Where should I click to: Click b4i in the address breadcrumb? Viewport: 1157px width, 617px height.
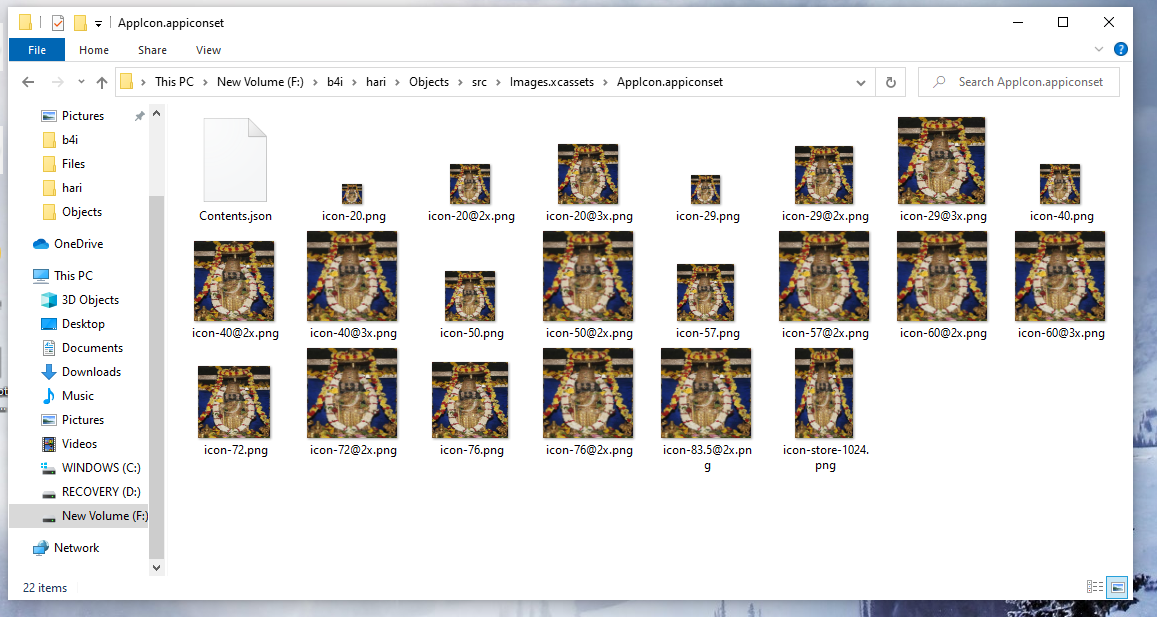pyautogui.click(x=335, y=82)
